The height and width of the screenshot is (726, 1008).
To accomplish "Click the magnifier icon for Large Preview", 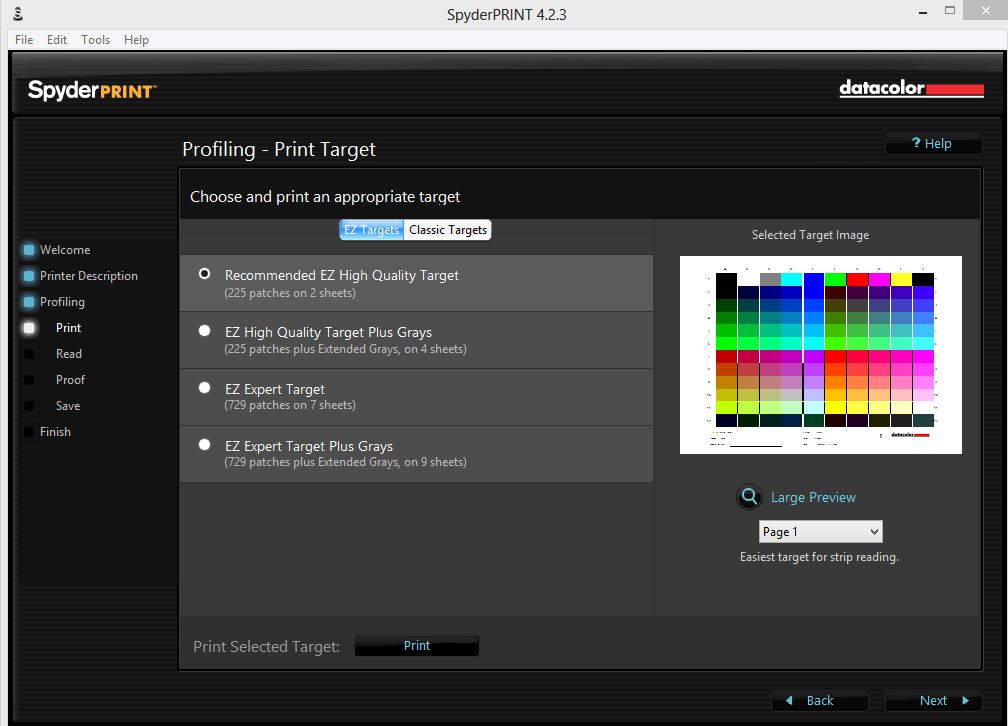I will pos(749,497).
